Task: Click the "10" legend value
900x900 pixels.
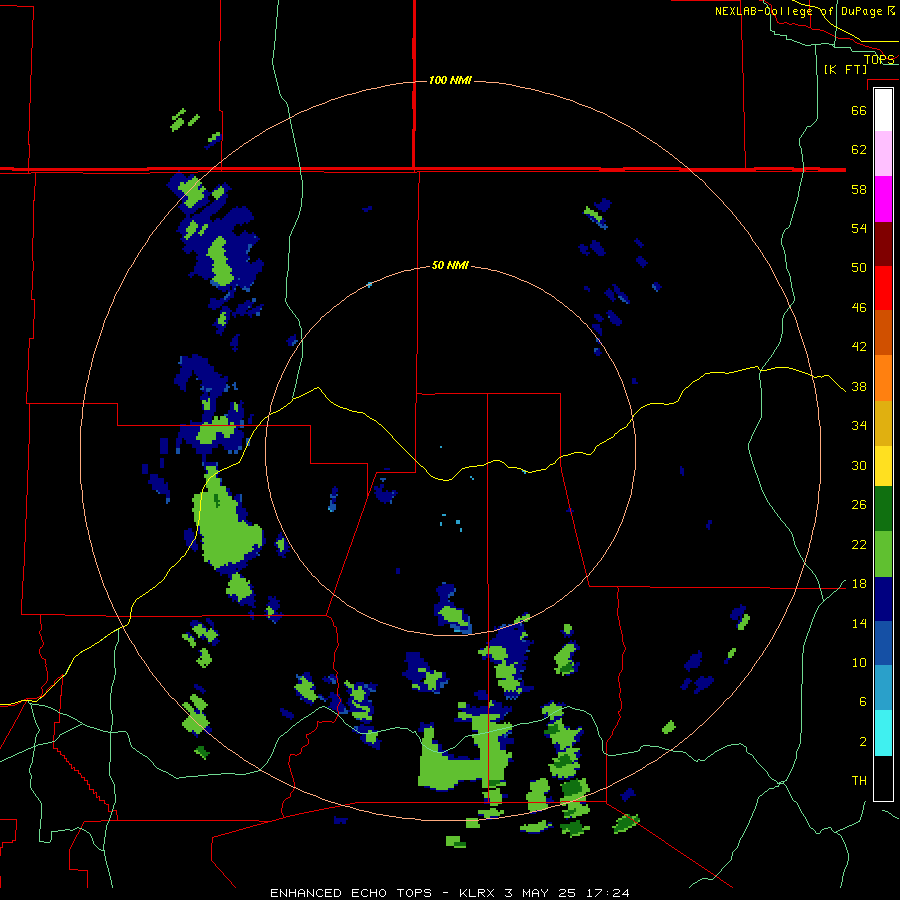Action: (859, 663)
